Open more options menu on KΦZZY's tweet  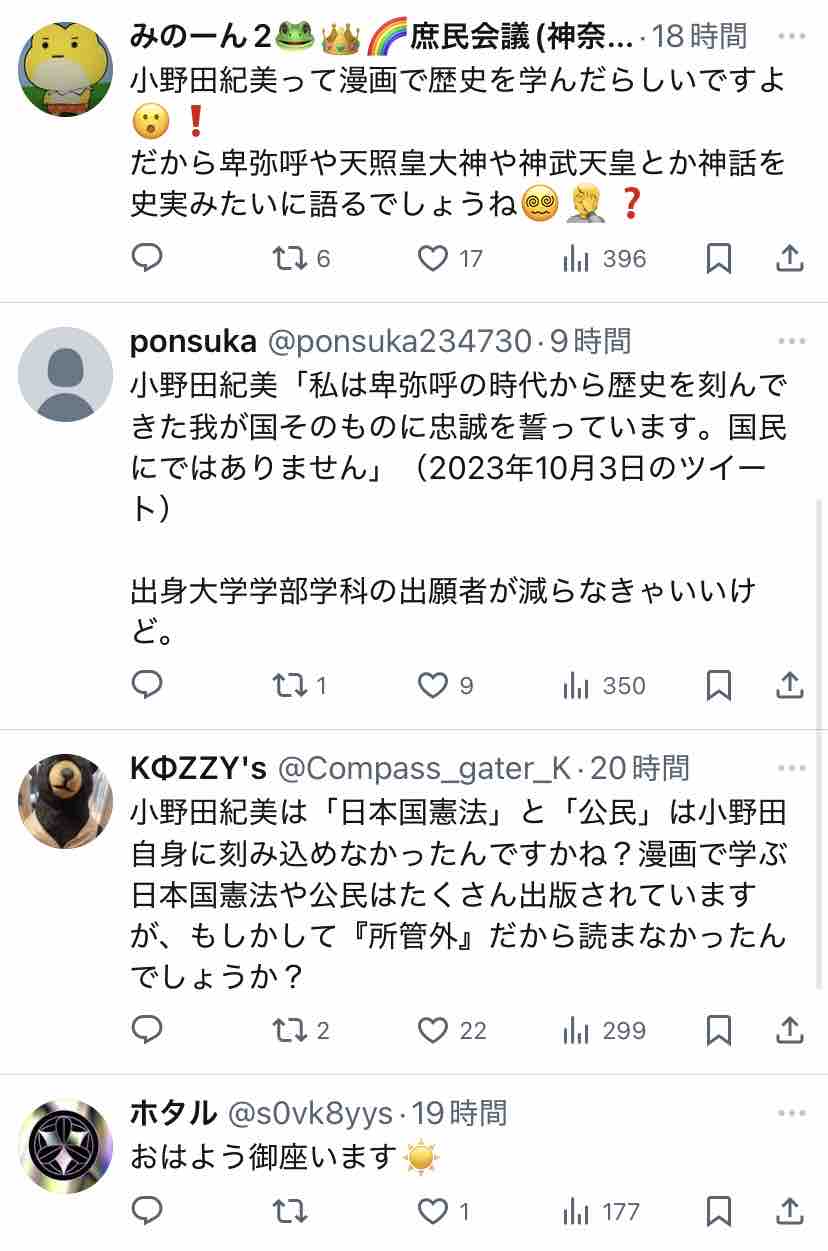click(x=791, y=768)
